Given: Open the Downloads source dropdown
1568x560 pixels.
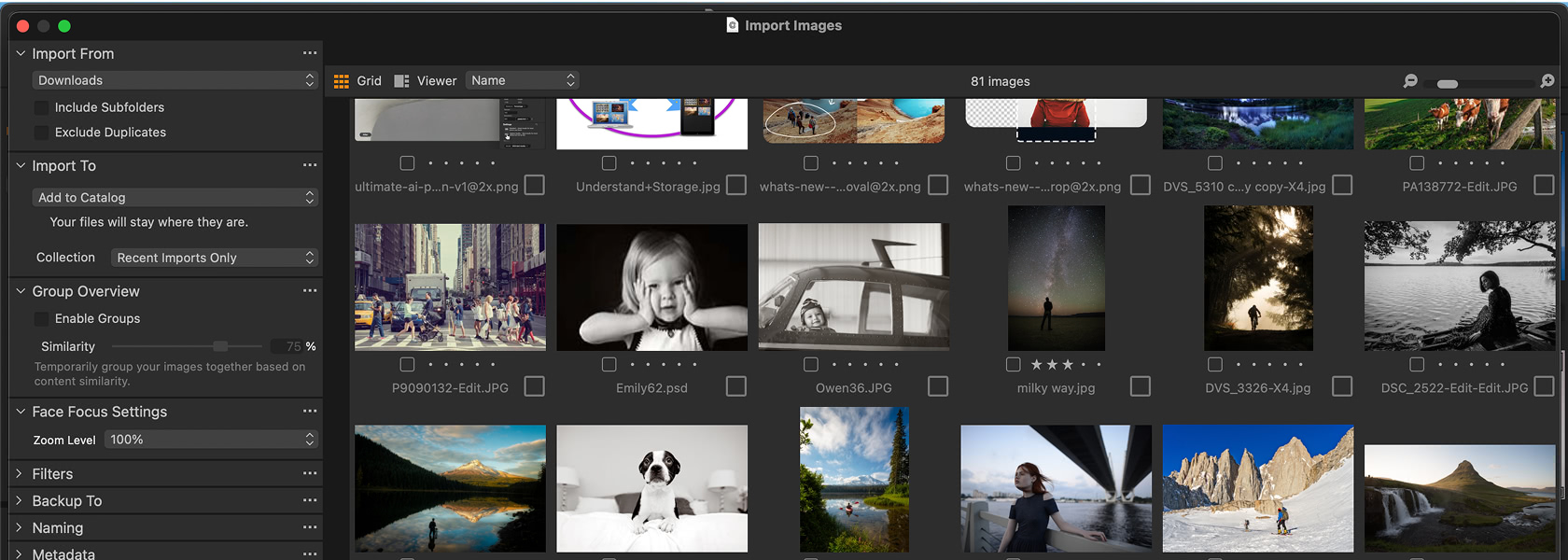Looking at the screenshot, I should [175, 80].
